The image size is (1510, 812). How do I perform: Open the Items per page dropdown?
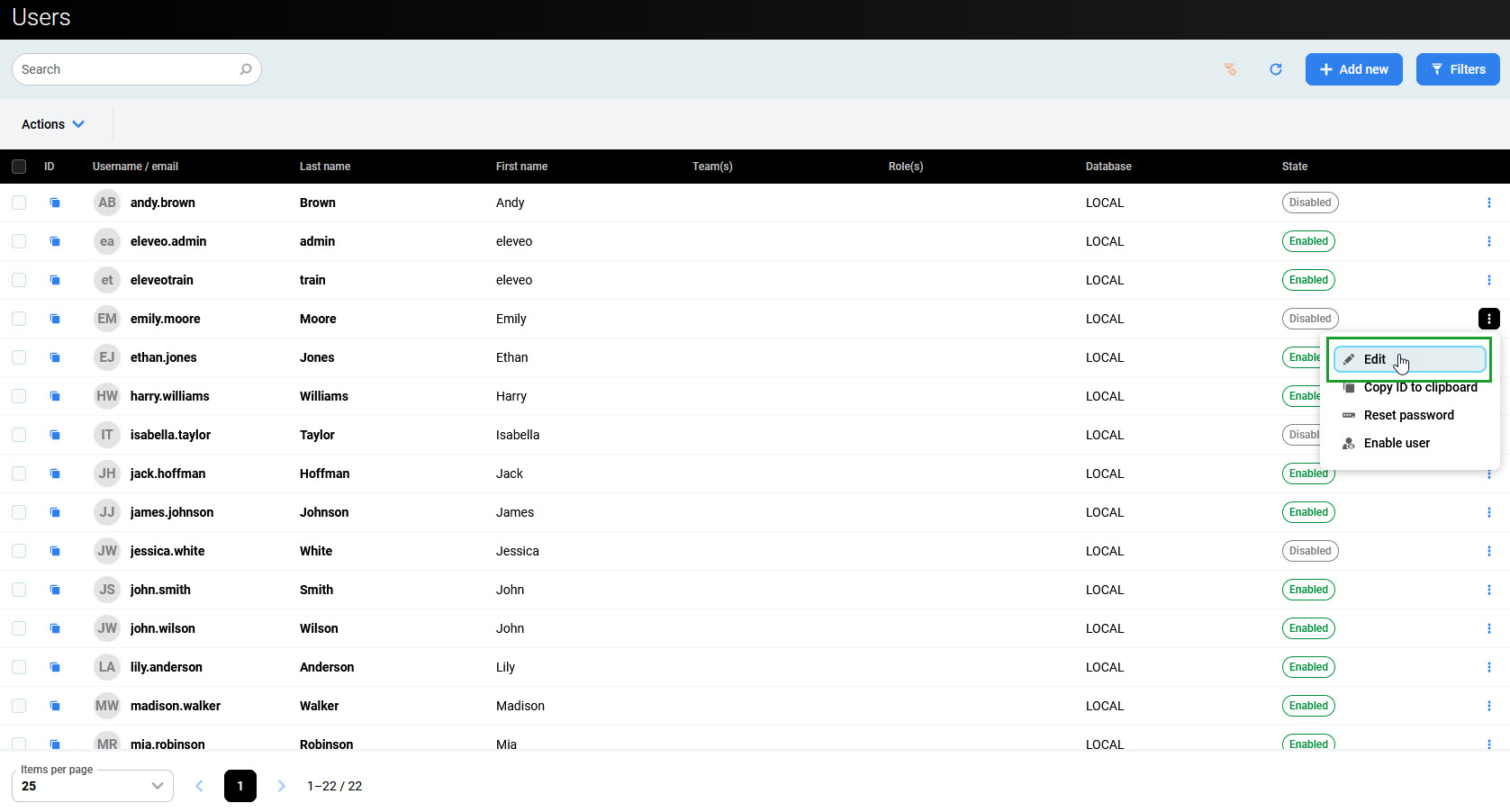pos(93,786)
